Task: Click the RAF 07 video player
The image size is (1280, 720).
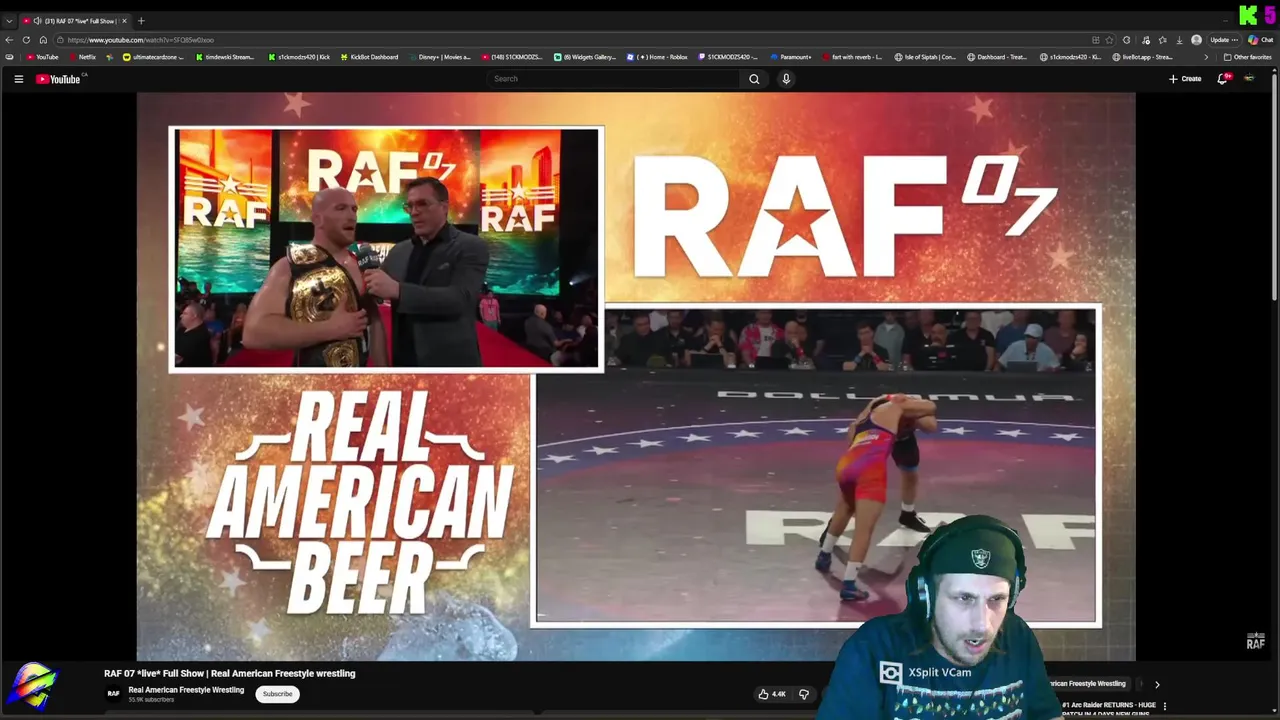Action: 636,376
